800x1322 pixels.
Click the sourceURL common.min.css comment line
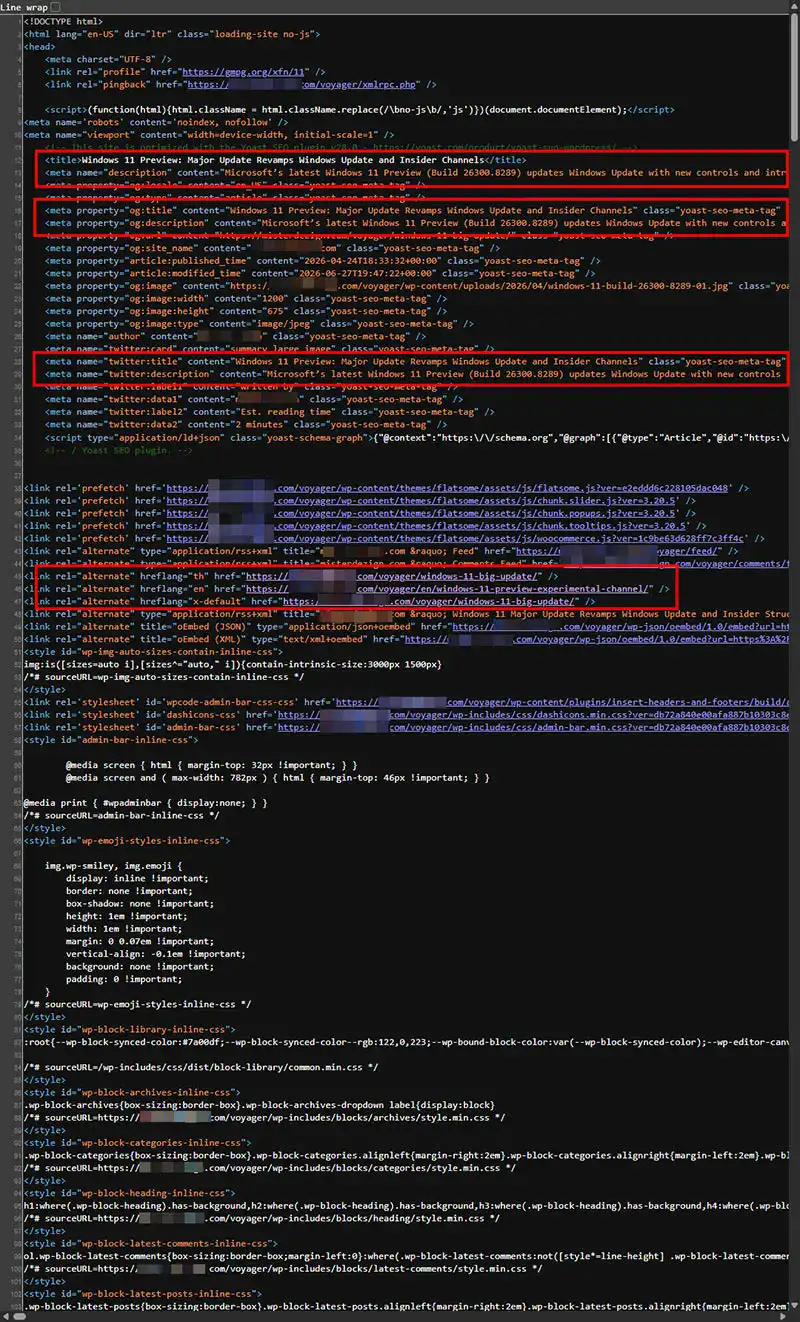tap(202, 1067)
